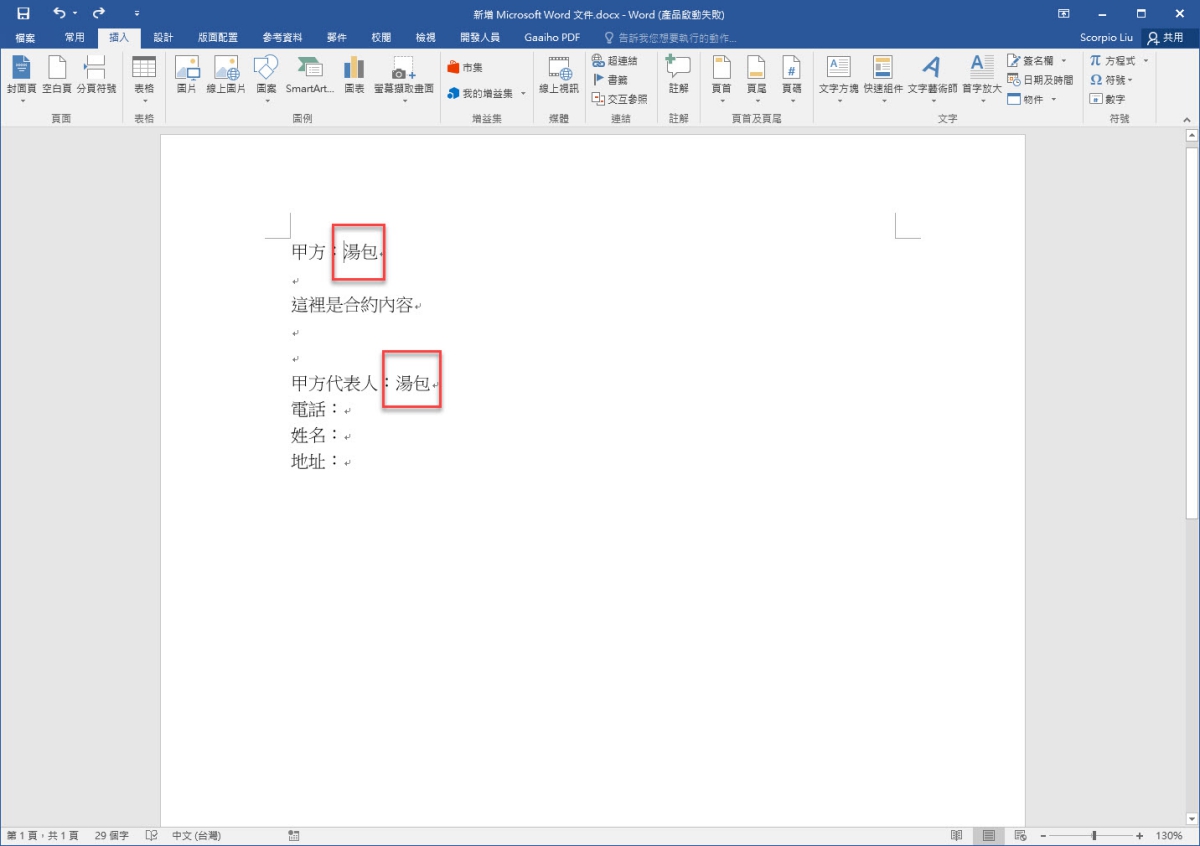Open the Screenshot (螢幕擷取畫面) tool
This screenshot has height=846, width=1200.
(404, 78)
